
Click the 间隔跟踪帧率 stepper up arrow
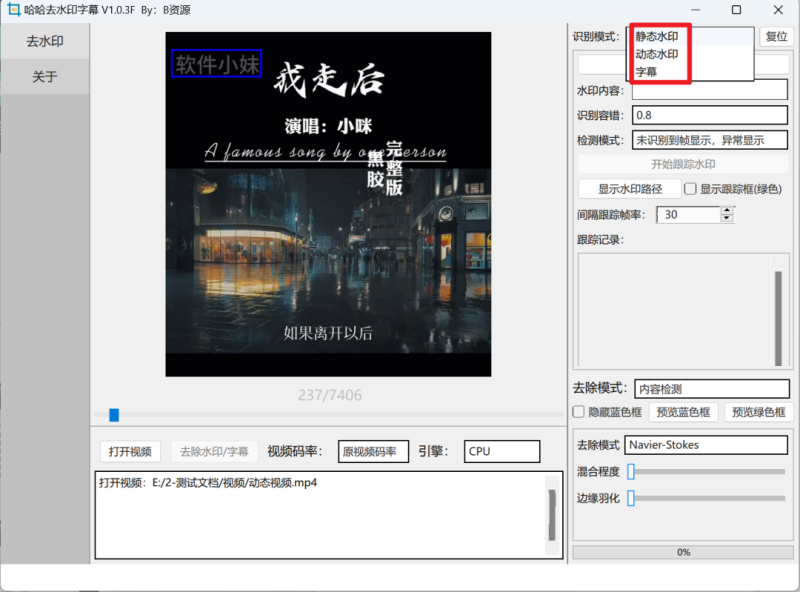pyautogui.click(x=727, y=209)
